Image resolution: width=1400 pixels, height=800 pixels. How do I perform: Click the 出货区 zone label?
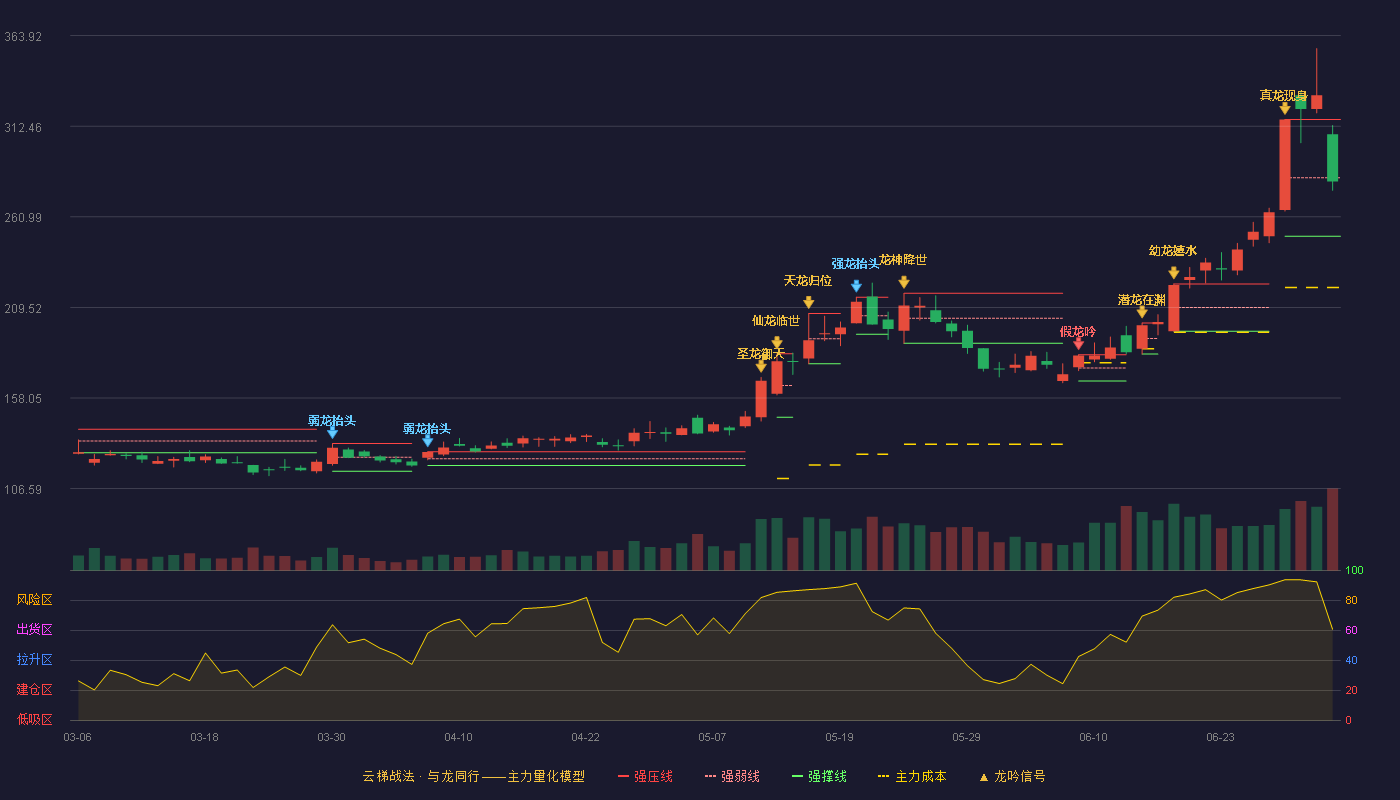(35, 630)
